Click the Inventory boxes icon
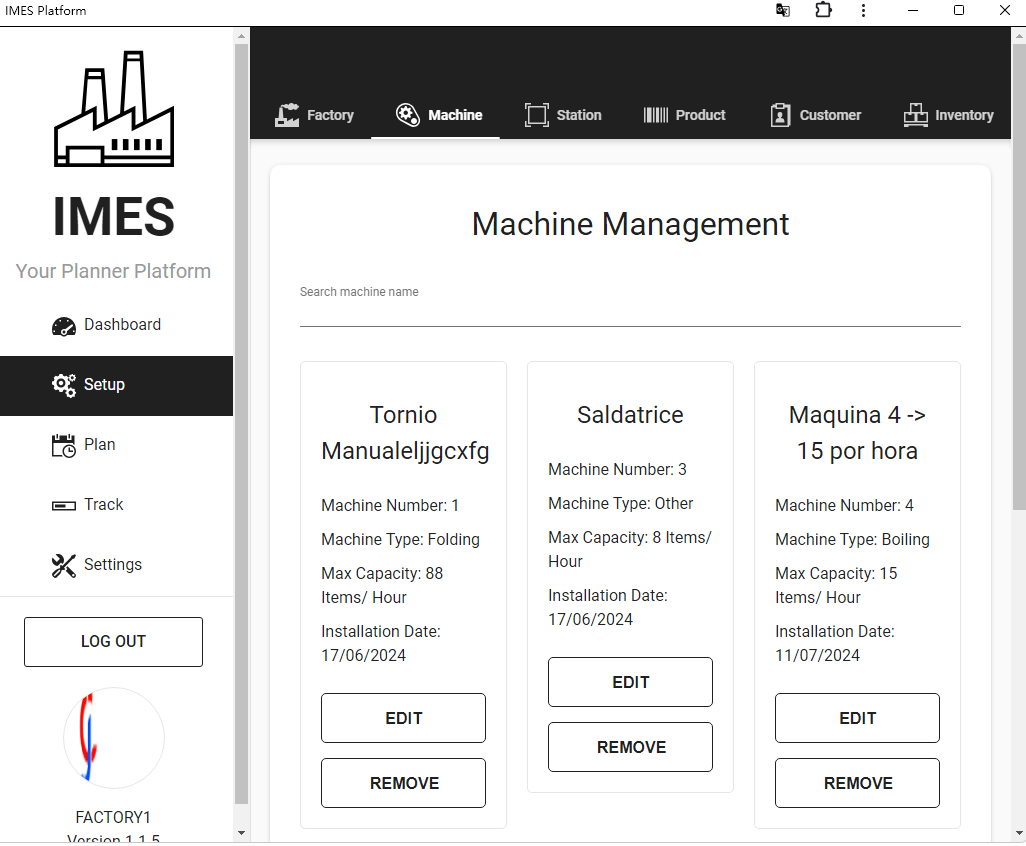Viewport: 1026px width, 846px height. point(915,115)
